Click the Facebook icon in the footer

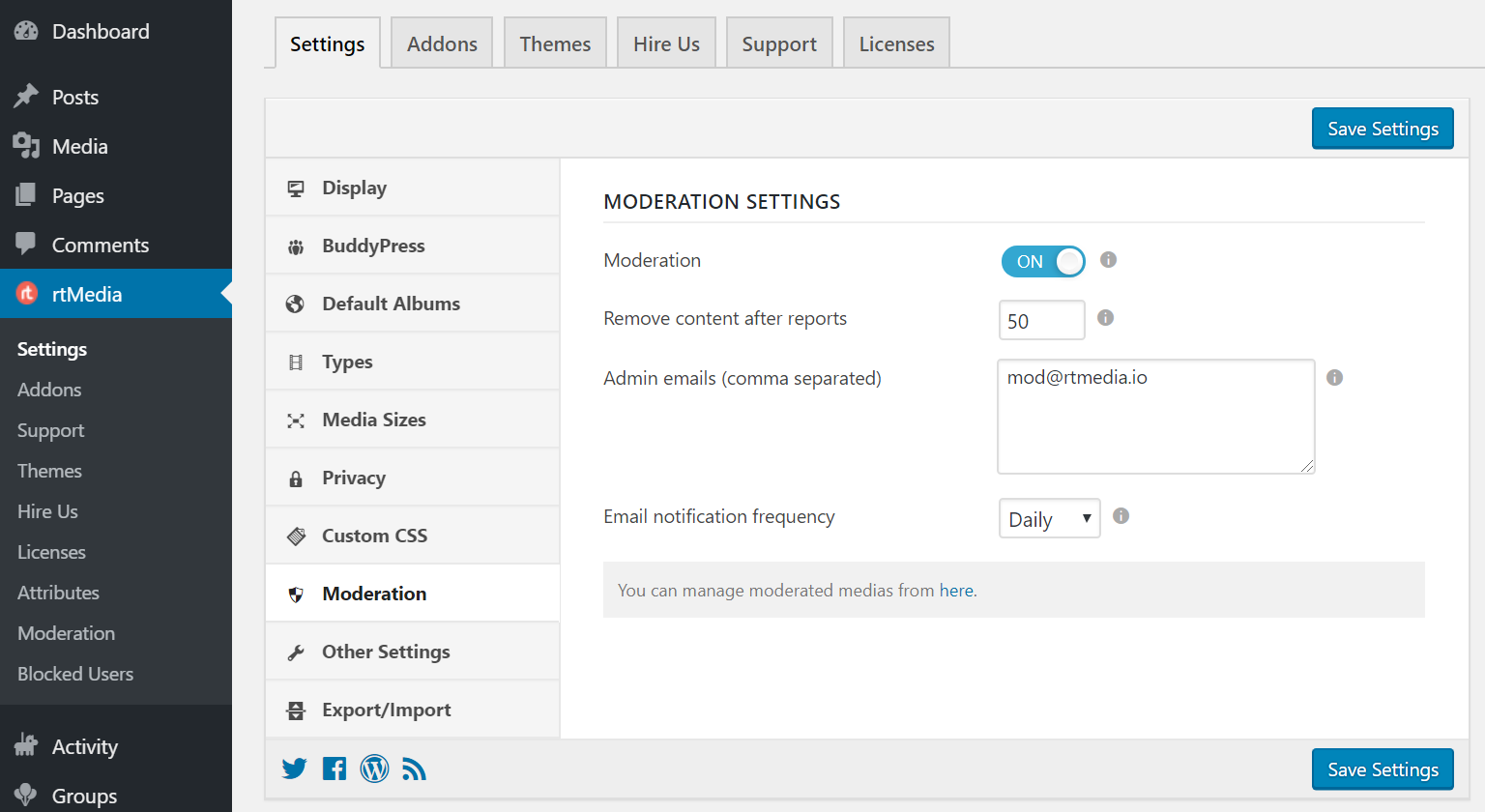(x=334, y=768)
